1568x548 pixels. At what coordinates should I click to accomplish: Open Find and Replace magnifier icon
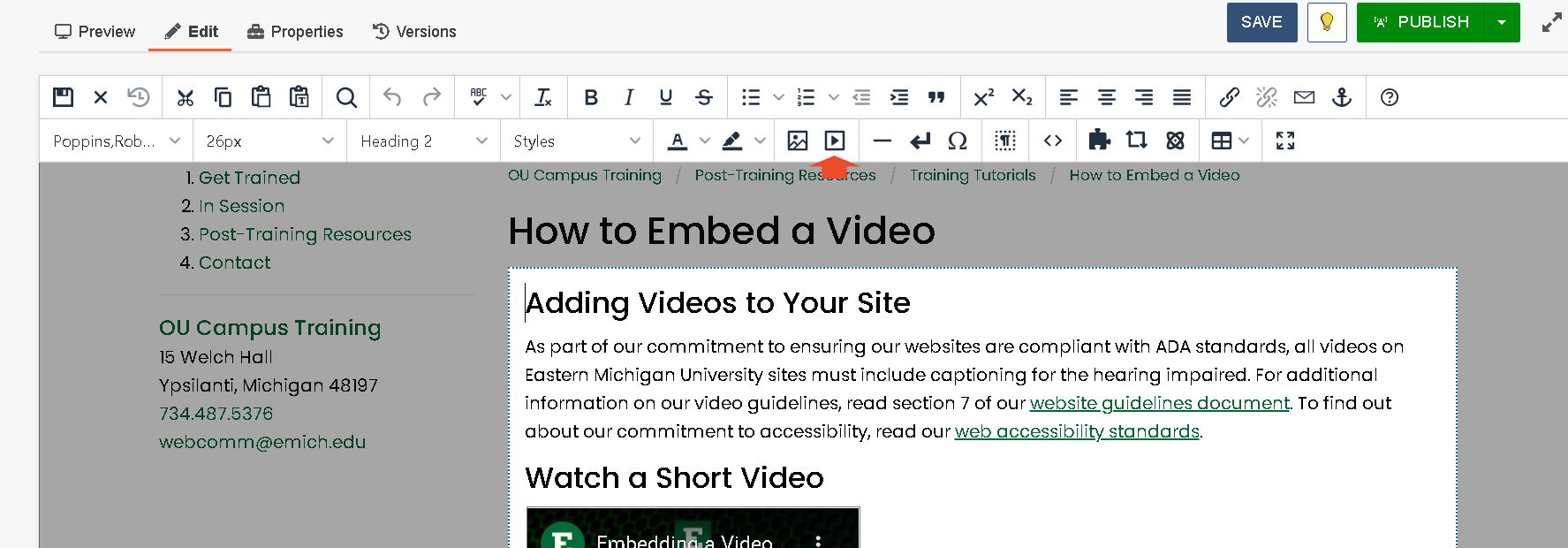346,97
